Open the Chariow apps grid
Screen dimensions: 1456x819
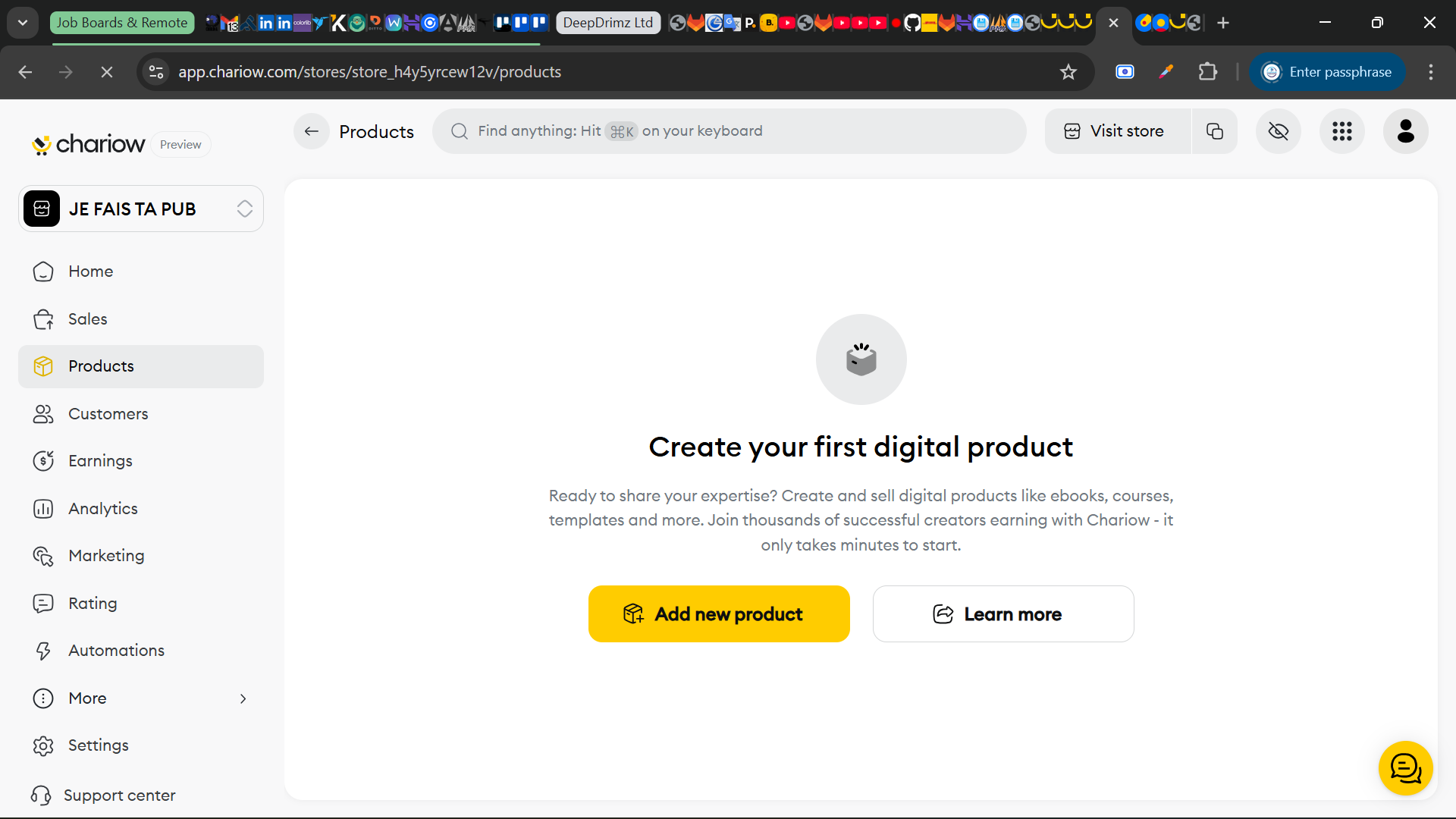click(x=1341, y=130)
